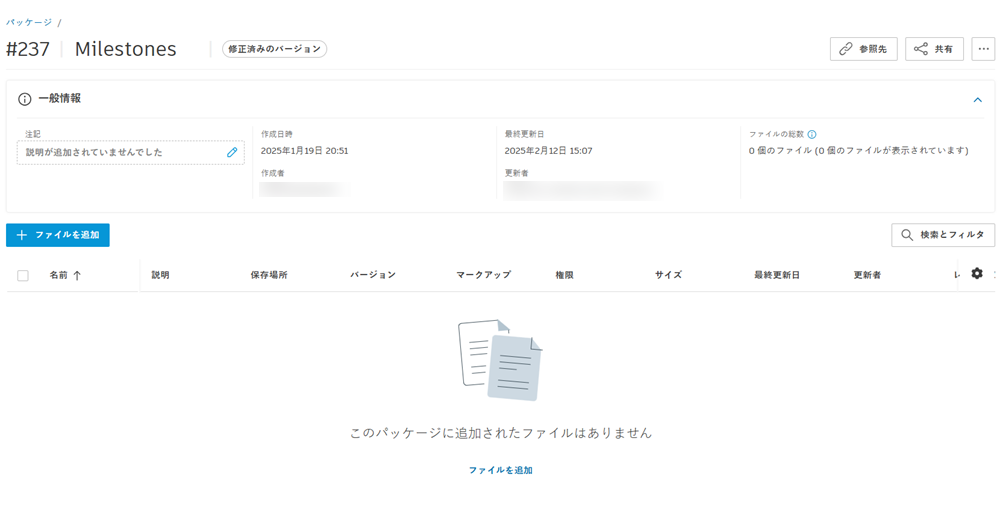Open the パッケージ breadcrumb link

coord(29,22)
